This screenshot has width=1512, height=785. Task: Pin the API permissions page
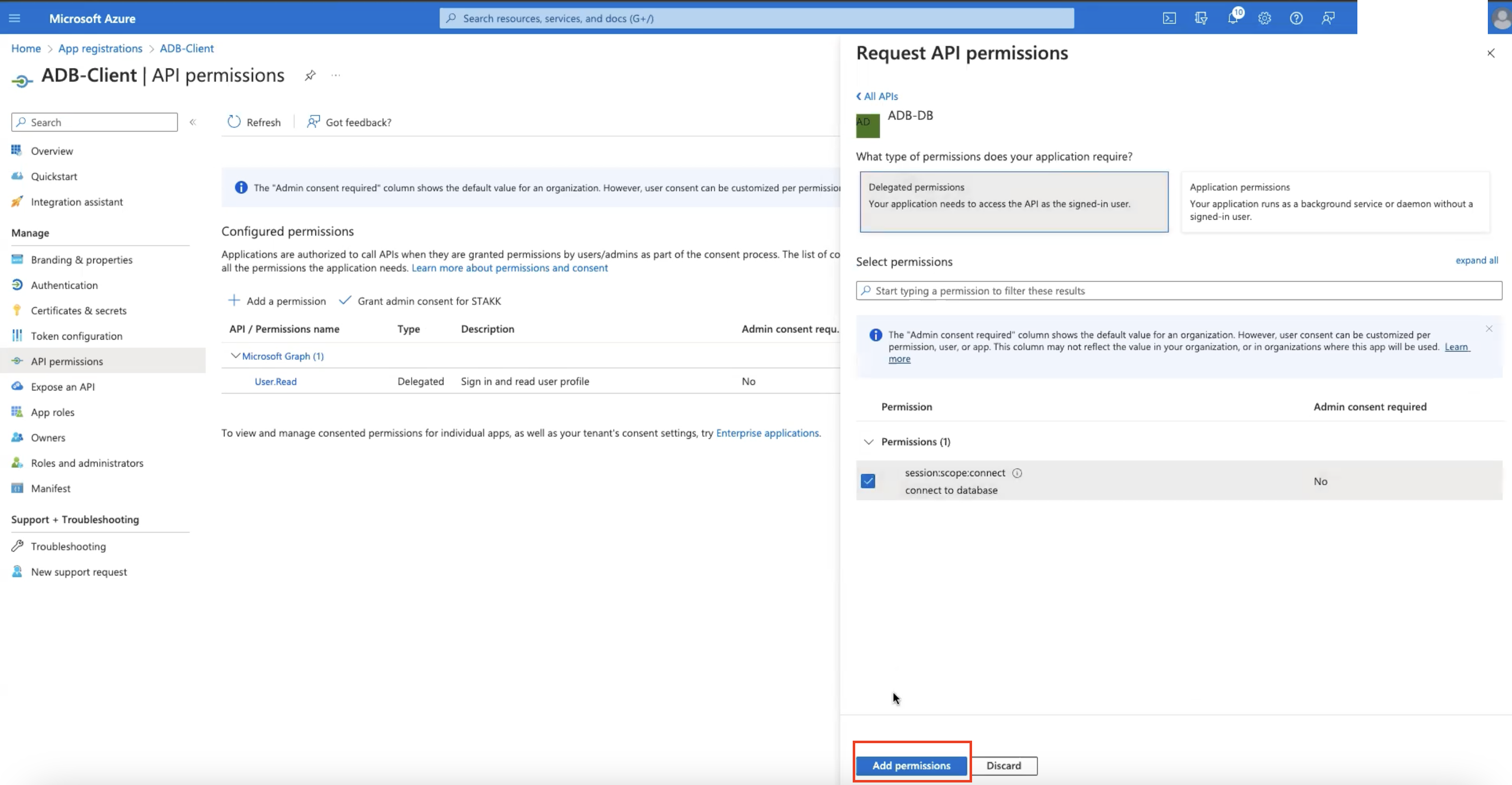tap(310, 75)
